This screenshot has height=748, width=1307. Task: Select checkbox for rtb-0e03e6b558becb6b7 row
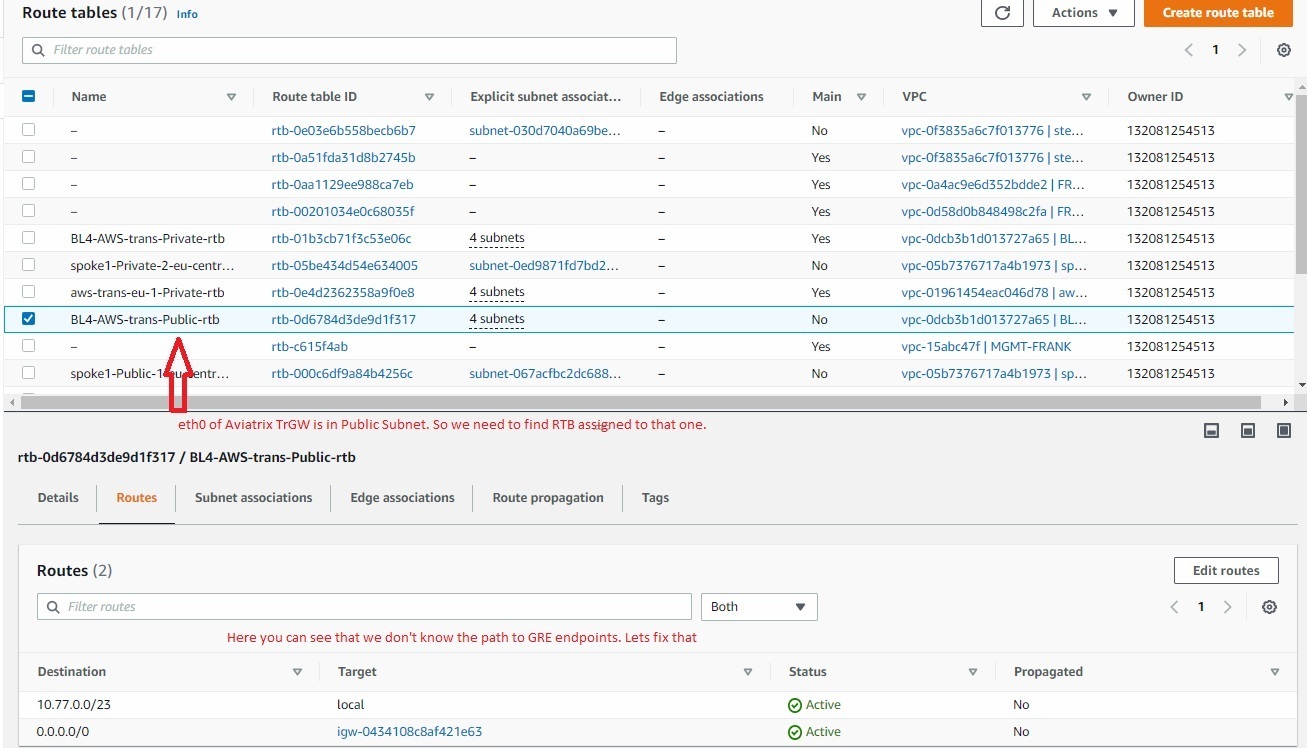(28, 130)
